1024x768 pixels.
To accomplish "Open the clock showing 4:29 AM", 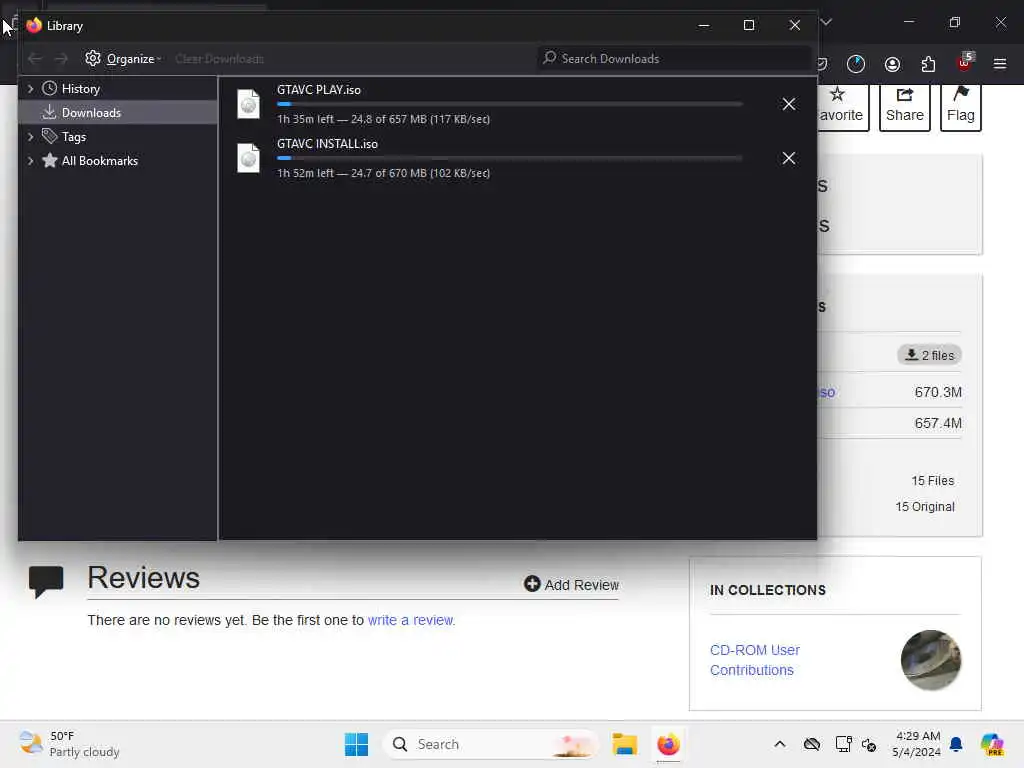I will pyautogui.click(x=916, y=744).
